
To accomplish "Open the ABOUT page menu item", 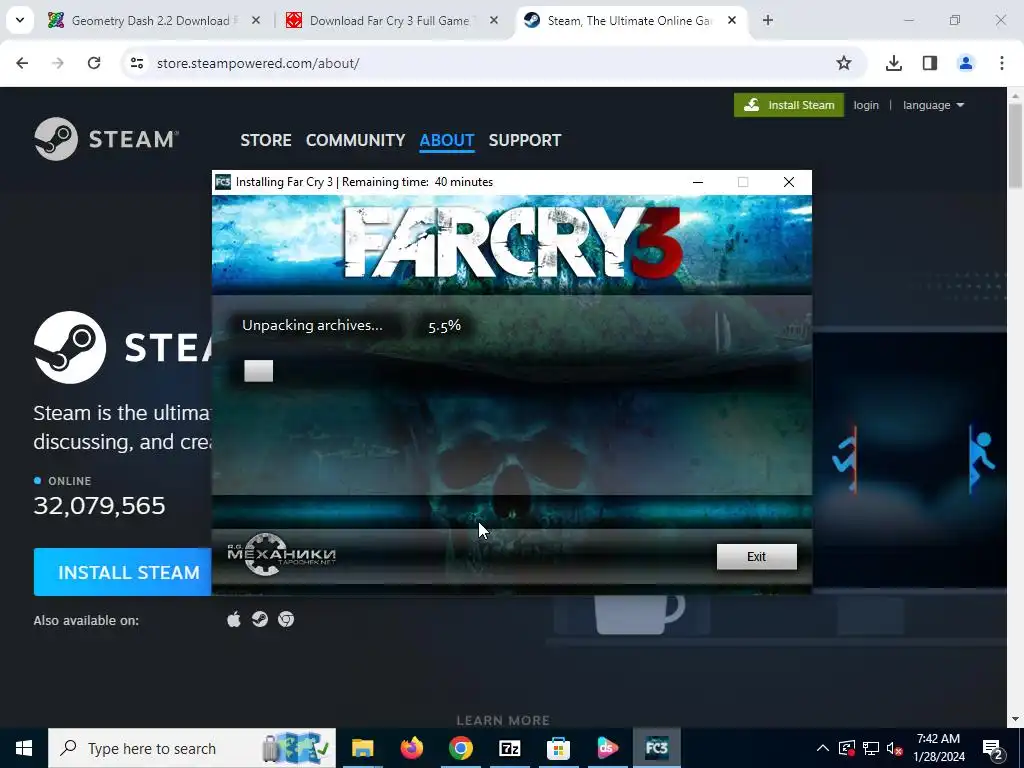I will point(447,140).
